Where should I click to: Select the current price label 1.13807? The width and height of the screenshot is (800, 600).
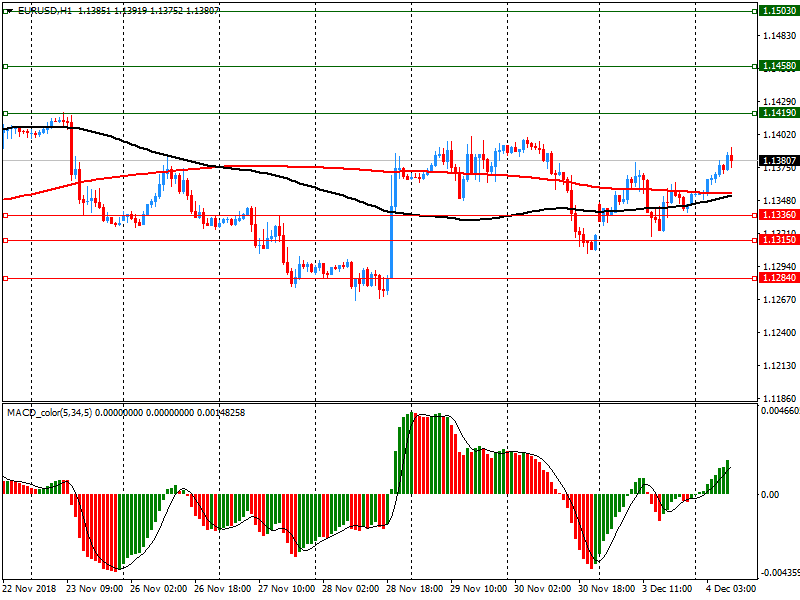[777, 161]
